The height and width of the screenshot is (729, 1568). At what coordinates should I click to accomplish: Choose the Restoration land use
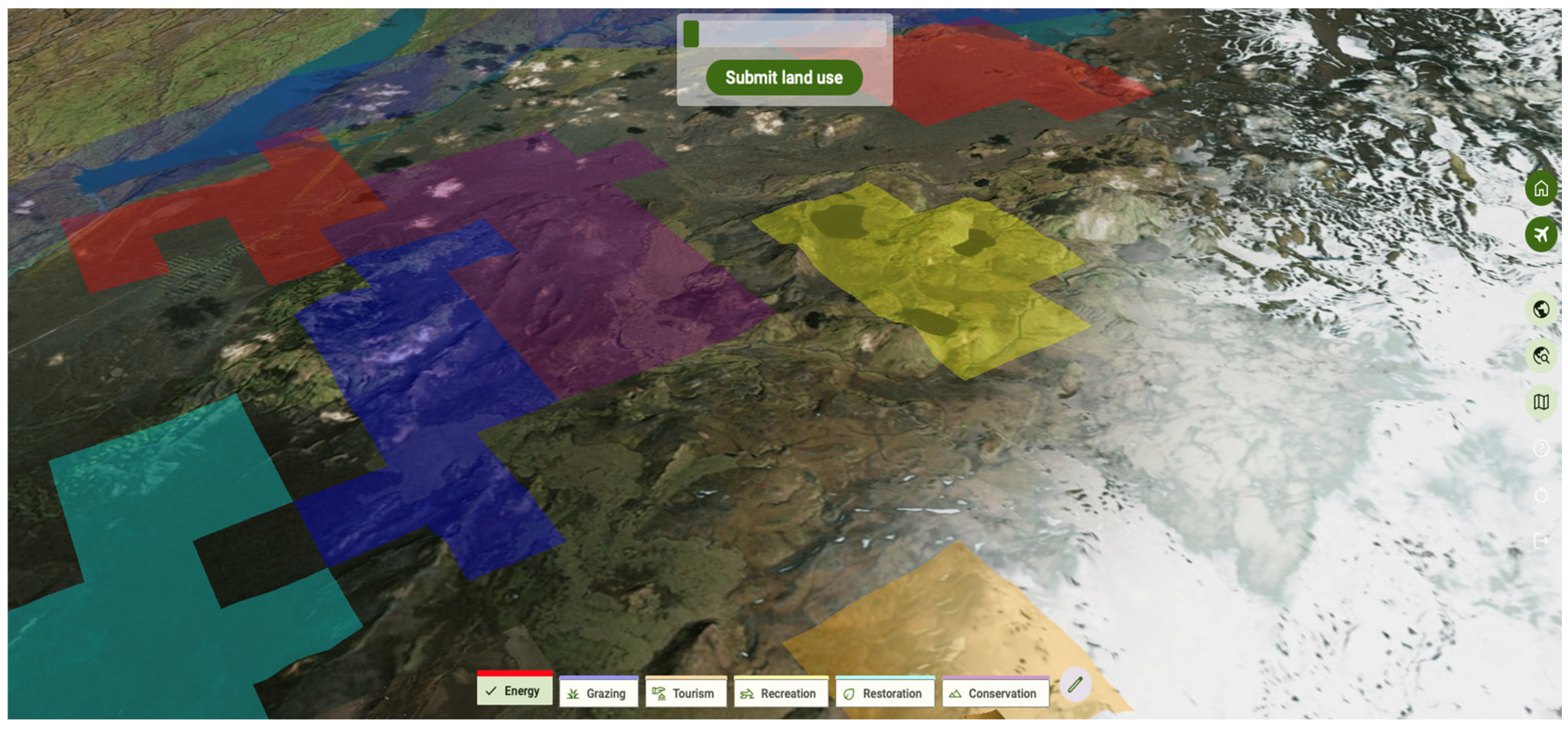click(885, 693)
